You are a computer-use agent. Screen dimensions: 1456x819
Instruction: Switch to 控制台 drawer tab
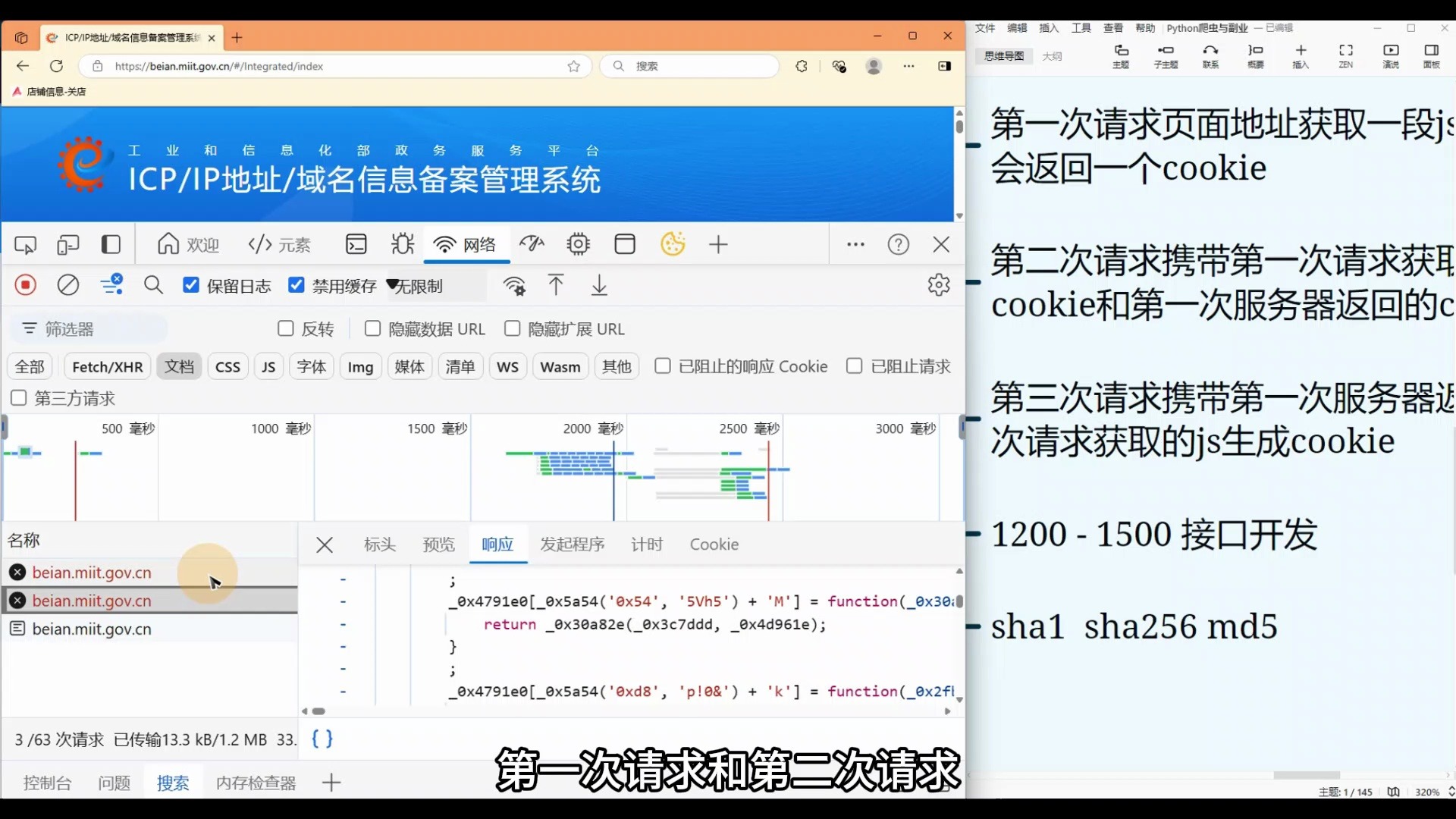[x=48, y=783]
